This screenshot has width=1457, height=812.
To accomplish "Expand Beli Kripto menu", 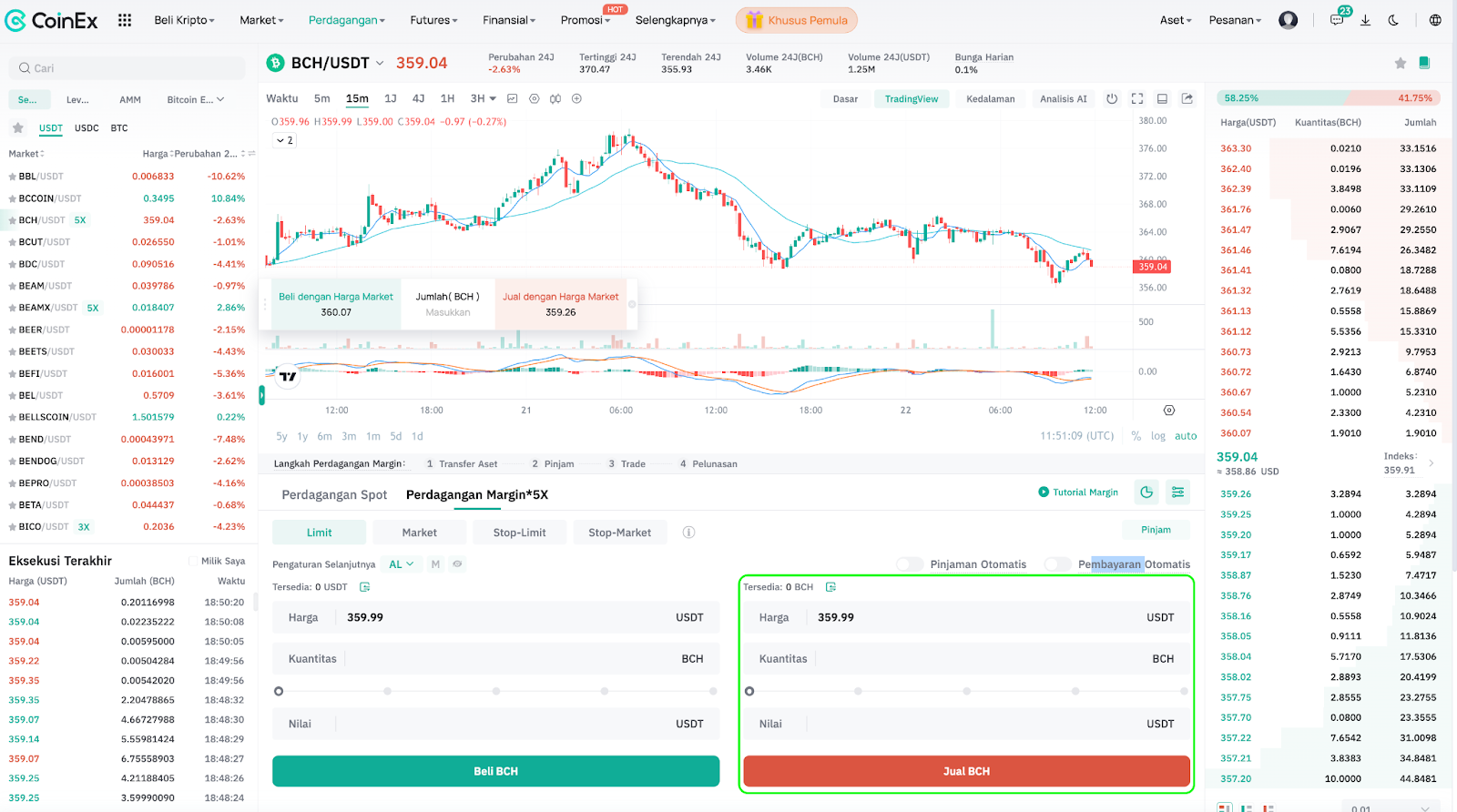I will (x=184, y=20).
